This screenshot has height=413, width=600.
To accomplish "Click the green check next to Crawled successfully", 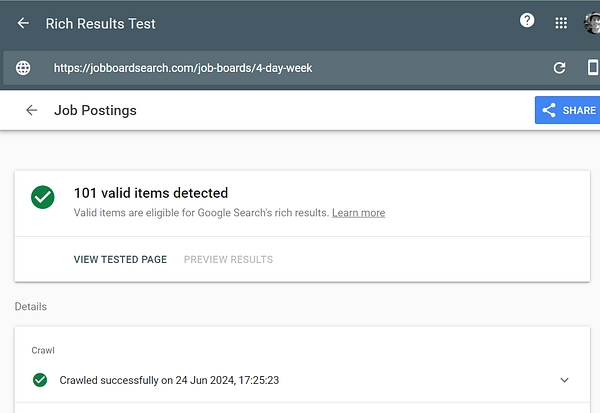I will point(40,380).
